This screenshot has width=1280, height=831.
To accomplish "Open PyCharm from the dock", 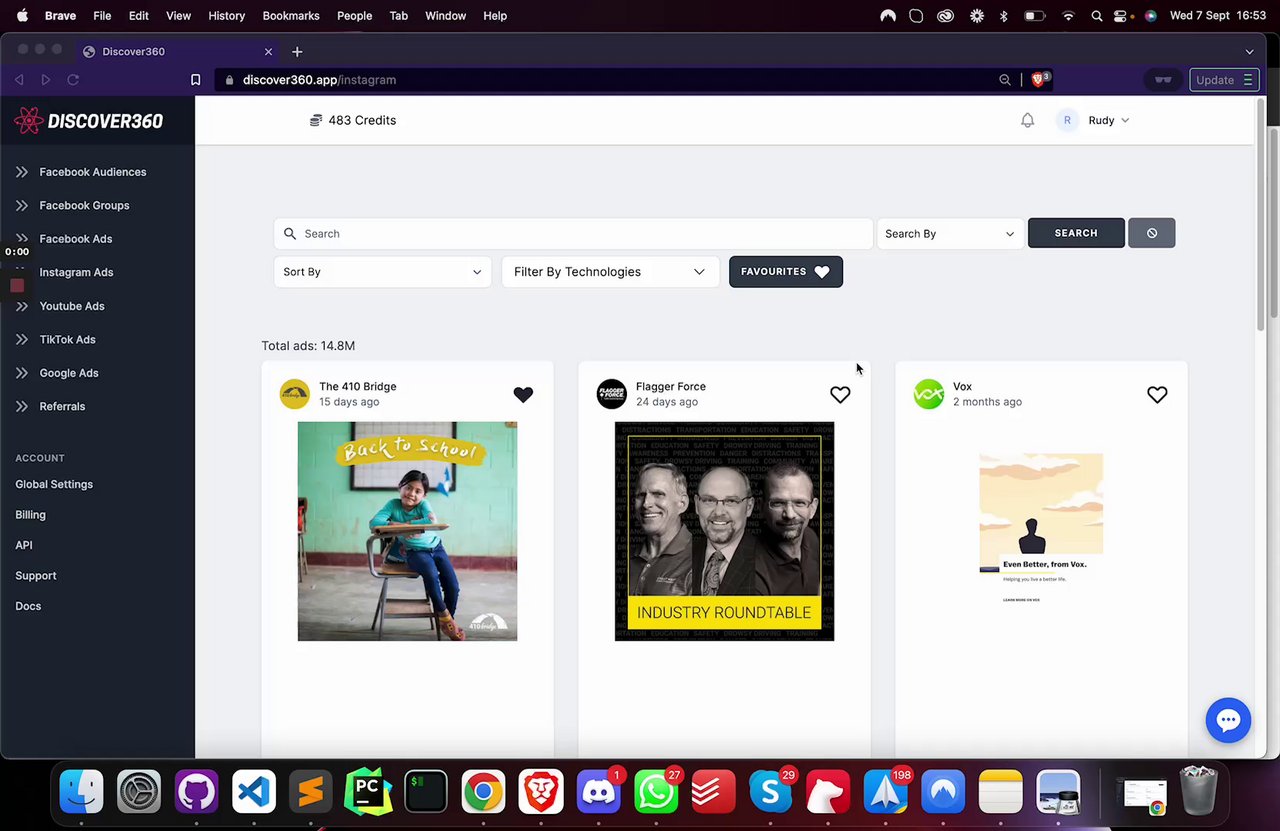I will 368,792.
